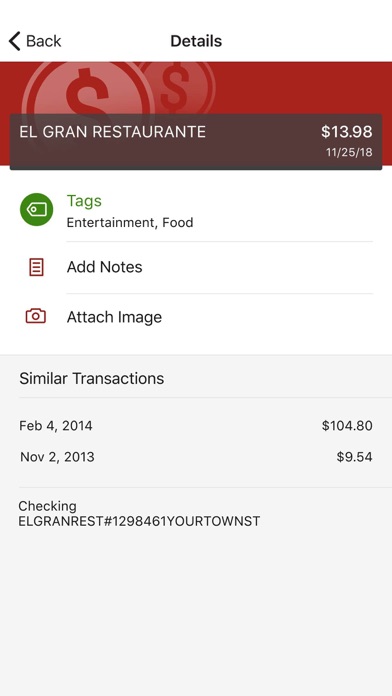Screen dimensions: 392x696
Task: Tap EL GRAN RESTAURANTE merchant name
Action: click(x=112, y=132)
